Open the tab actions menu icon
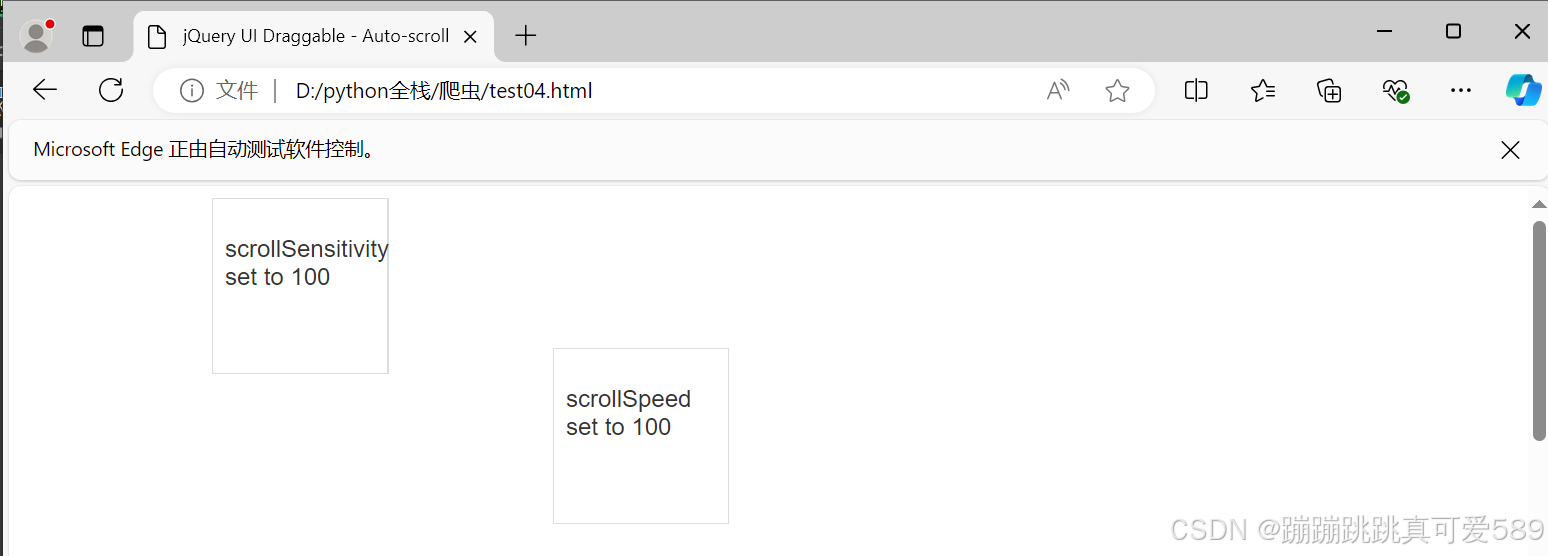 pyautogui.click(x=93, y=36)
